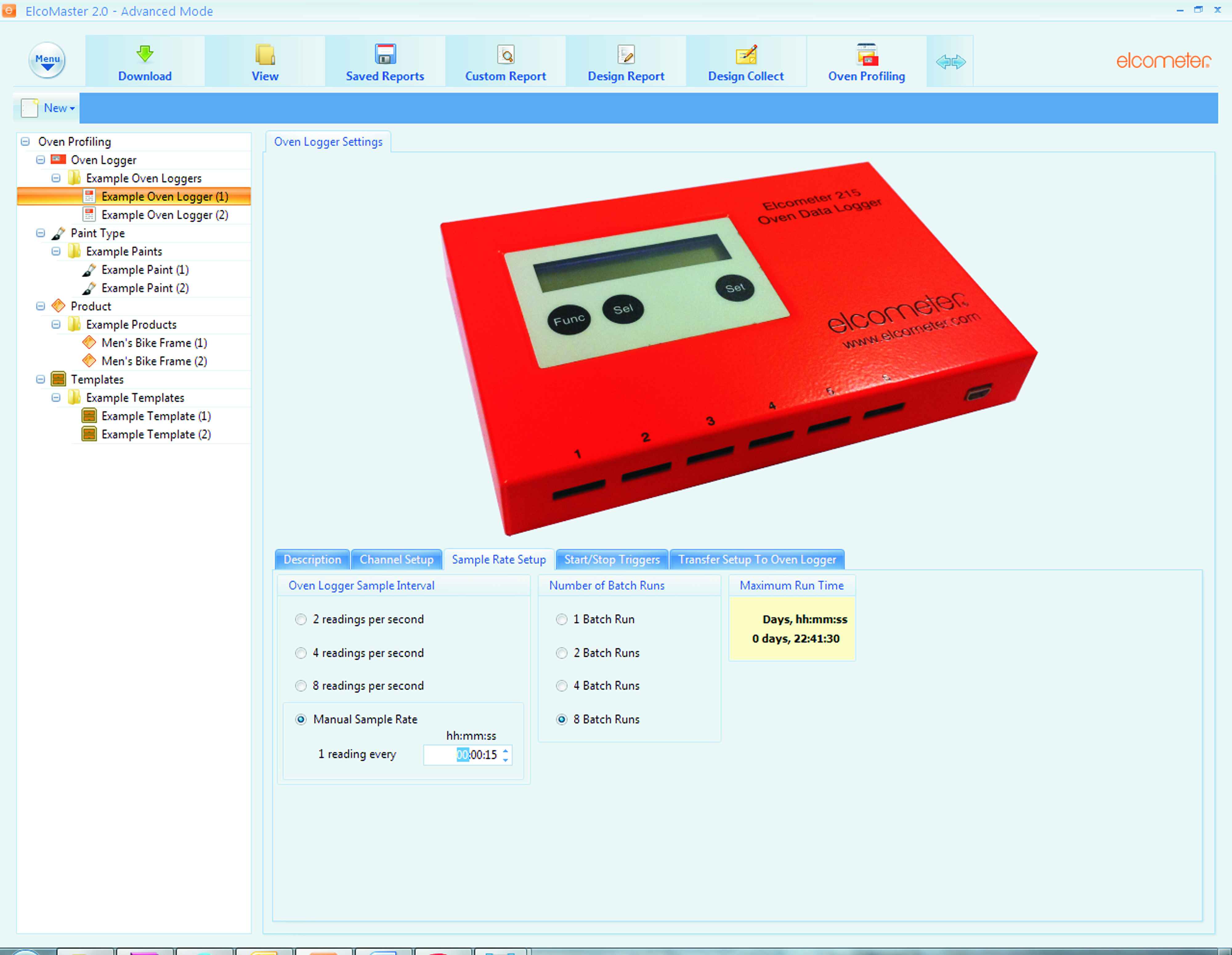Select 2 readings per second

[301, 620]
